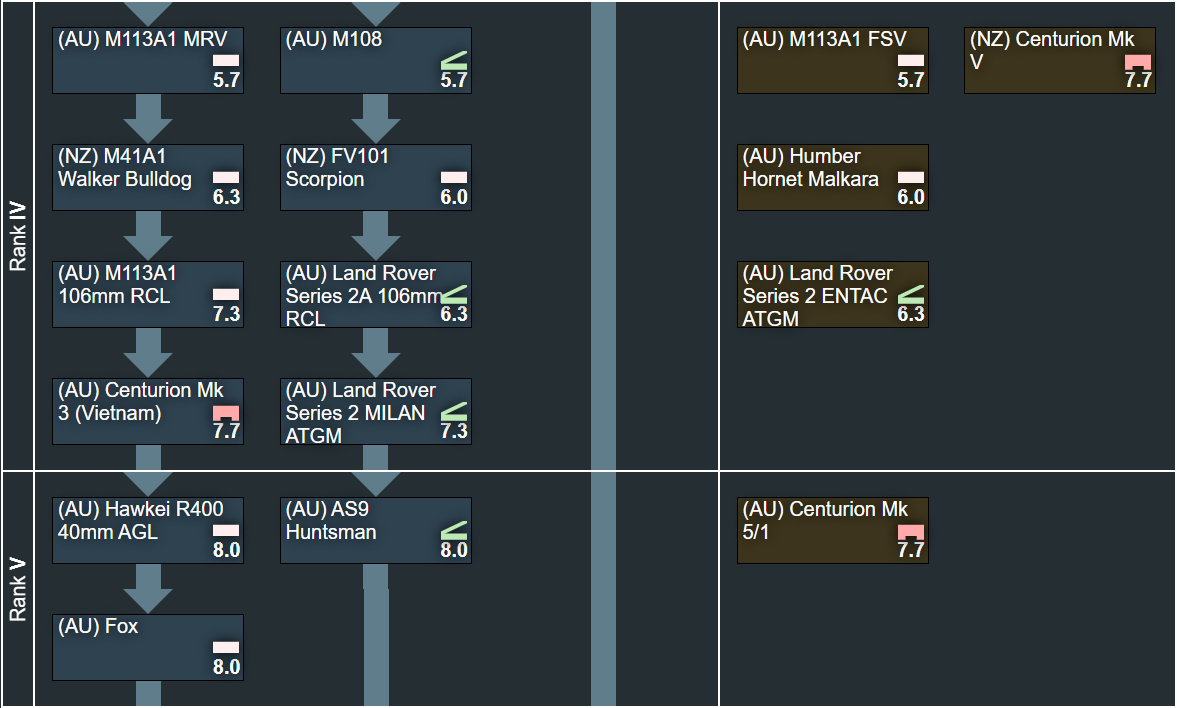Click the icon on NZ Centurion Mk V card
This screenshot has height=708, width=1177.
coord(1138,62)
